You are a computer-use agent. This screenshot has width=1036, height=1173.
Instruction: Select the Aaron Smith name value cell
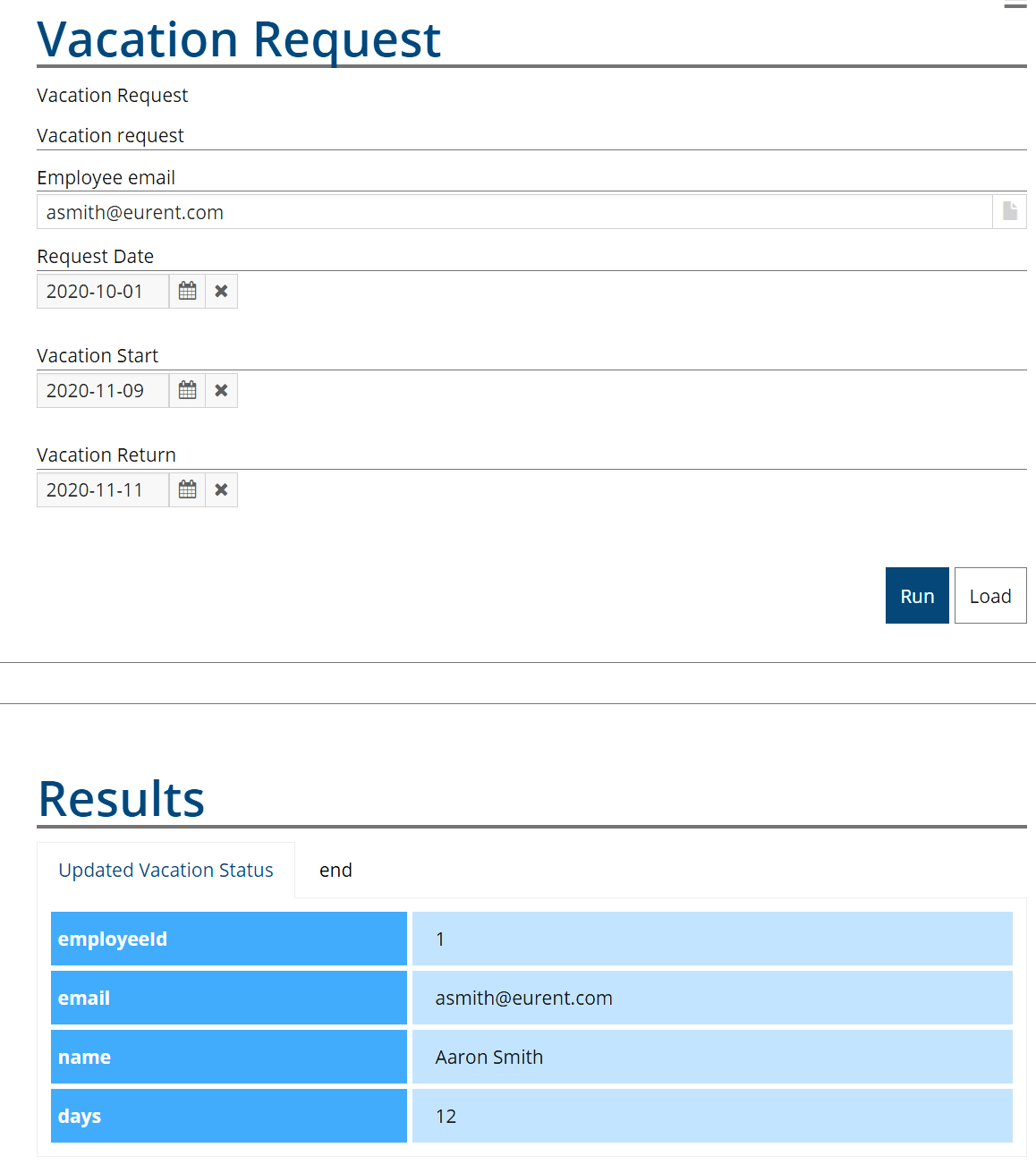point(711,1057)
